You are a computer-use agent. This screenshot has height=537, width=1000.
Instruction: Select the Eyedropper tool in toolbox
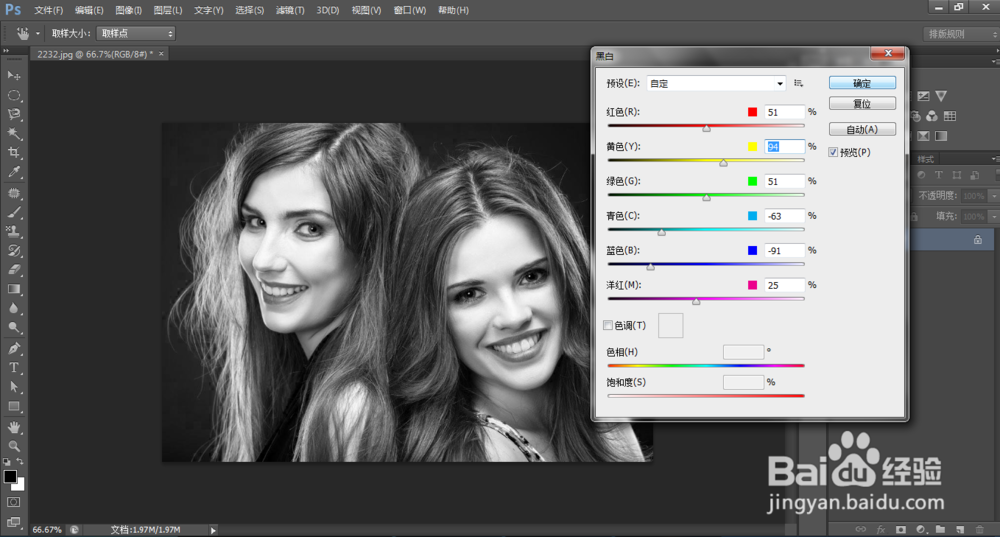[13, 172]
